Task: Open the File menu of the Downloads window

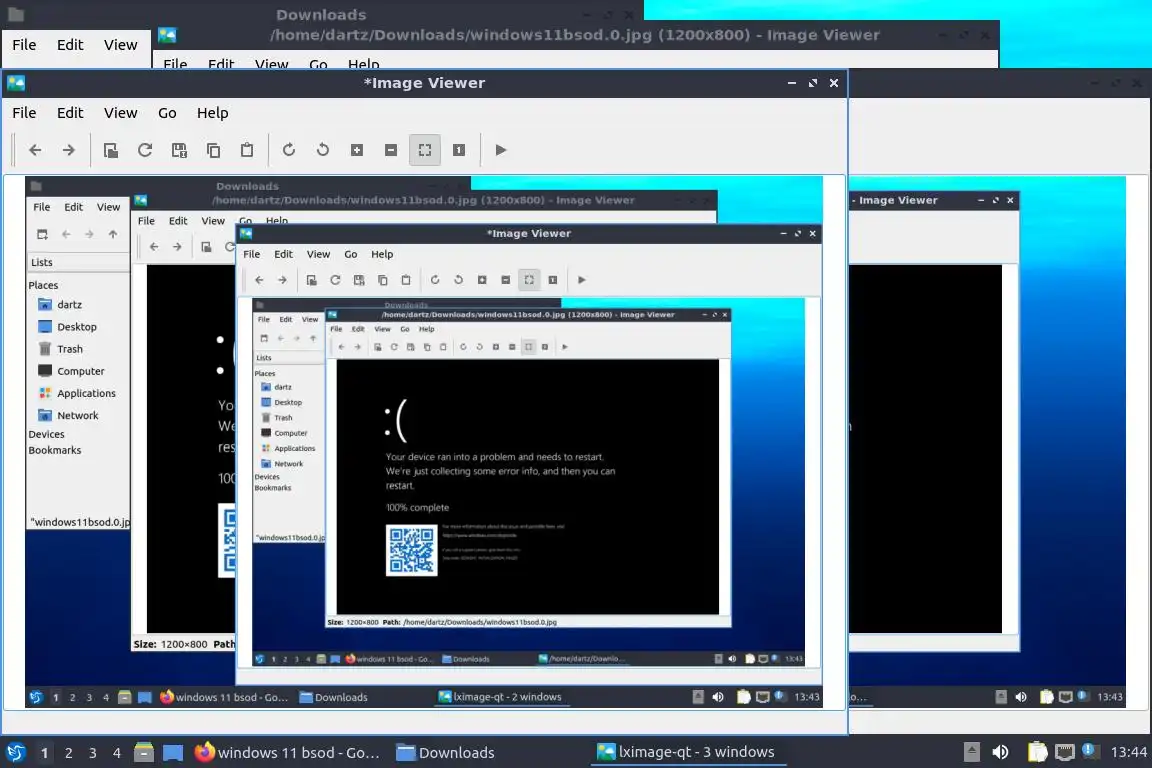Action: point(24,45)
